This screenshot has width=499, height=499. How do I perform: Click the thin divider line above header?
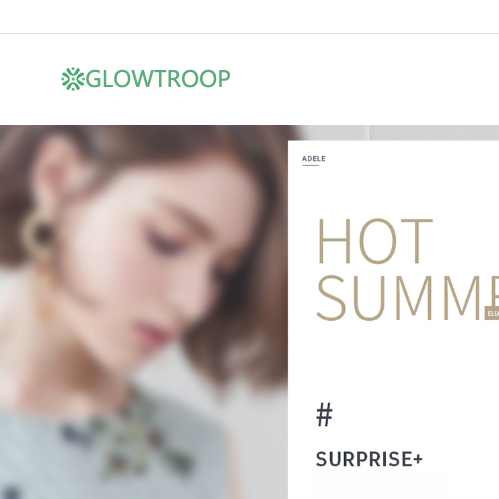[x=249, y=33]
